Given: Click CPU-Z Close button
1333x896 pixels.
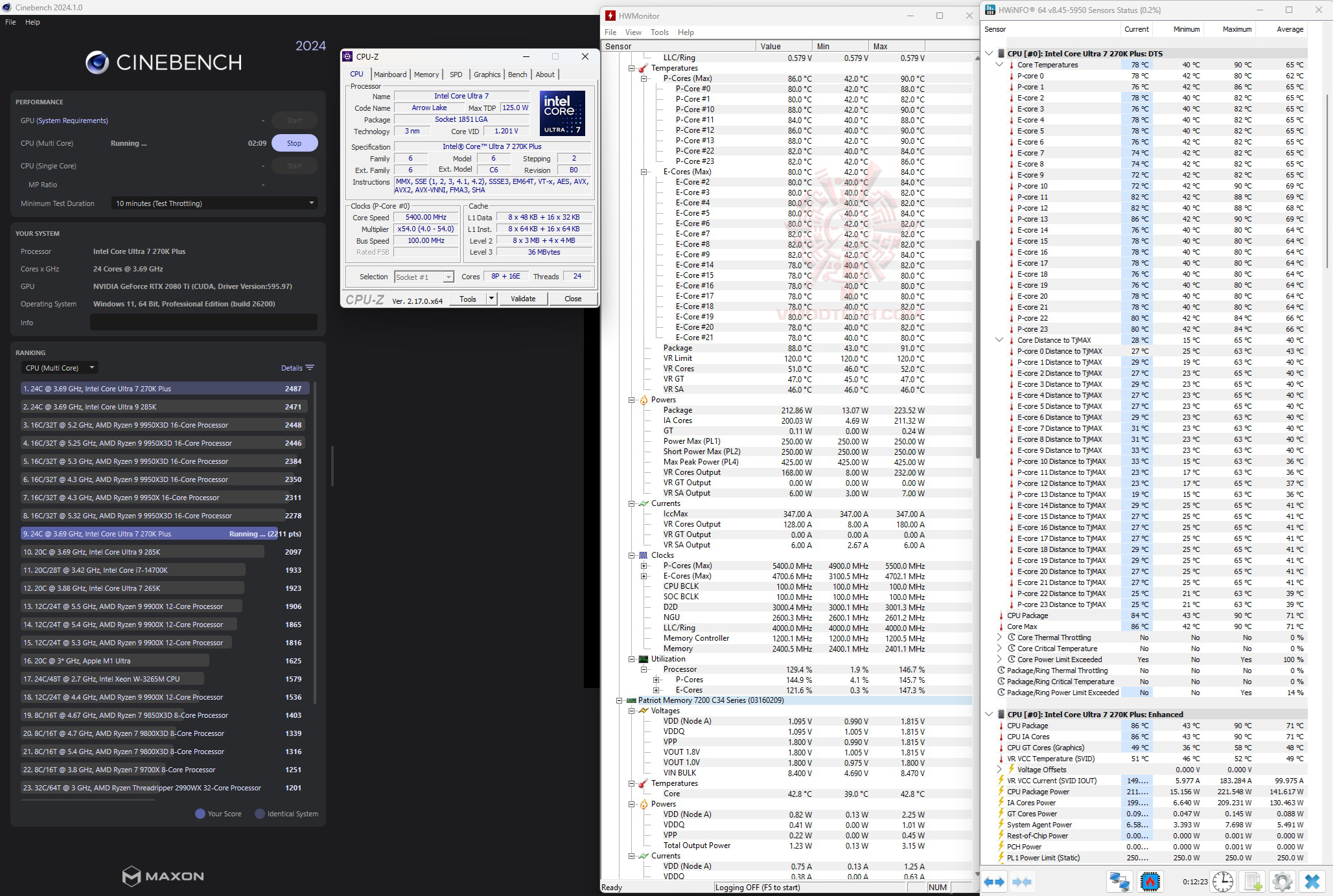Looking at the screenshot, I should point(573,299).
